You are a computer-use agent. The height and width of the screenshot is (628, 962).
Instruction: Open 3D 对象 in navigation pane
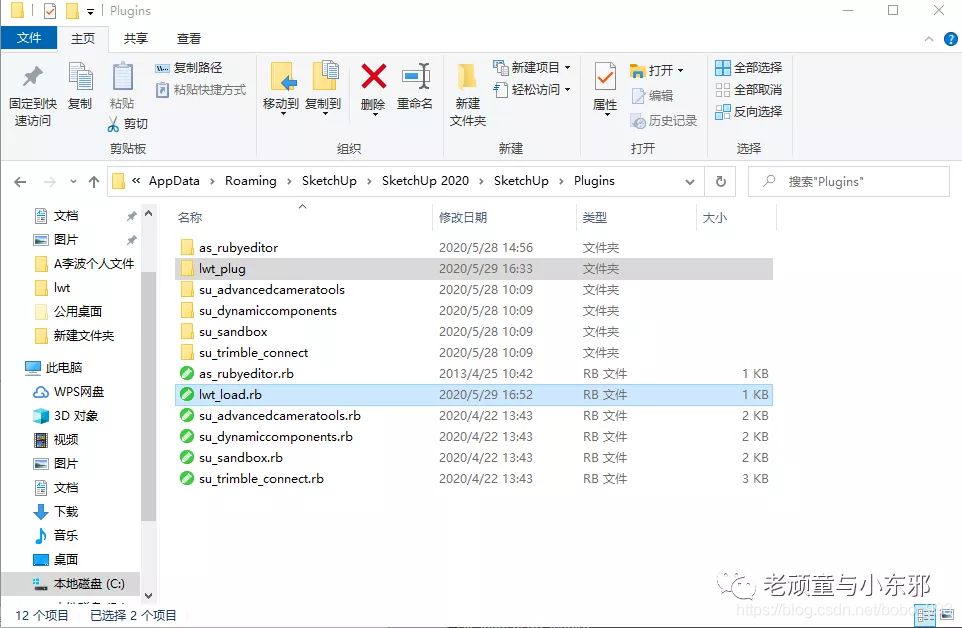point(66,415)
